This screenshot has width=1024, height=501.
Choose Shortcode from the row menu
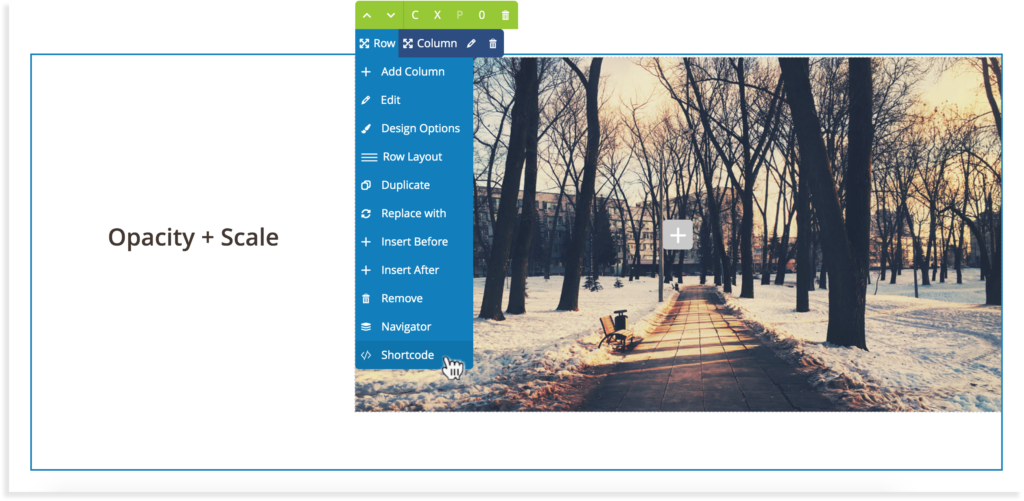coord(414,355)
